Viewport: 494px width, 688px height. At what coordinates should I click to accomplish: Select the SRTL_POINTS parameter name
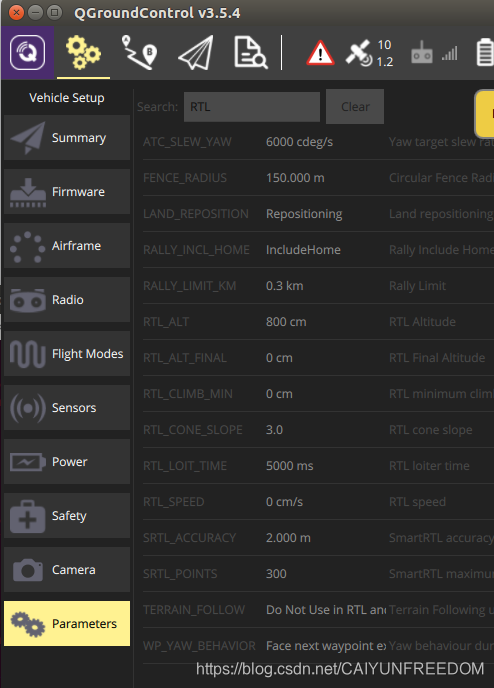(180, 574)
